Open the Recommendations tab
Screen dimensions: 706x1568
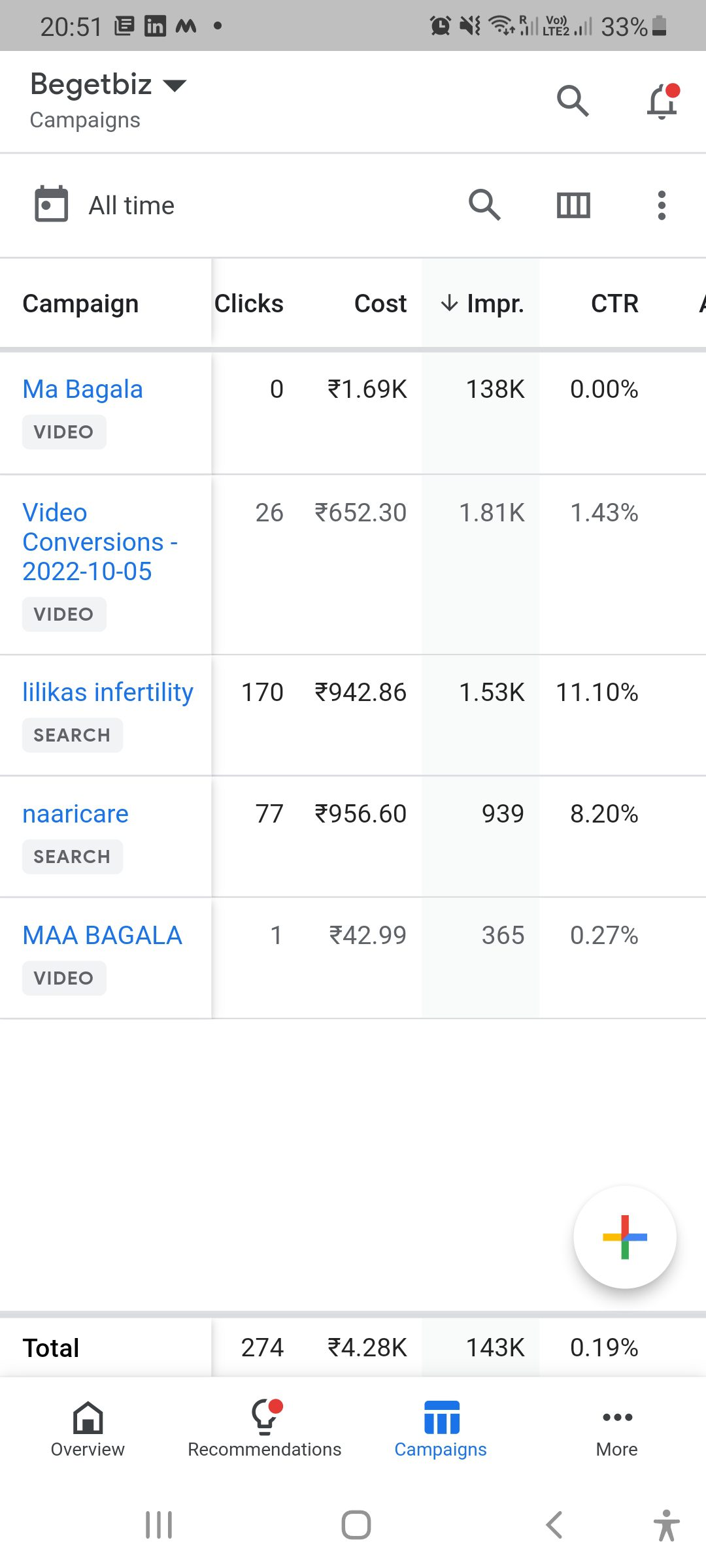tap(264, 1430)
